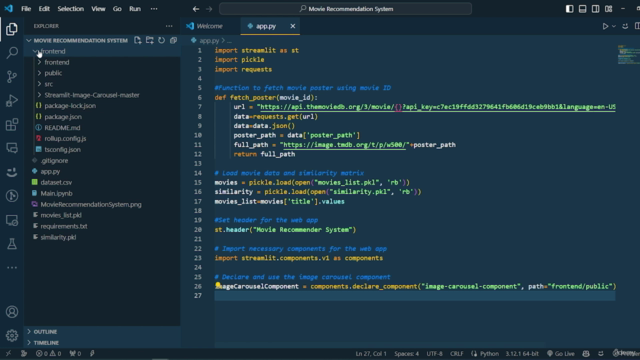640x360 pixels.
Task: Expand the OUTLINE section
Action: coord(45,332)
